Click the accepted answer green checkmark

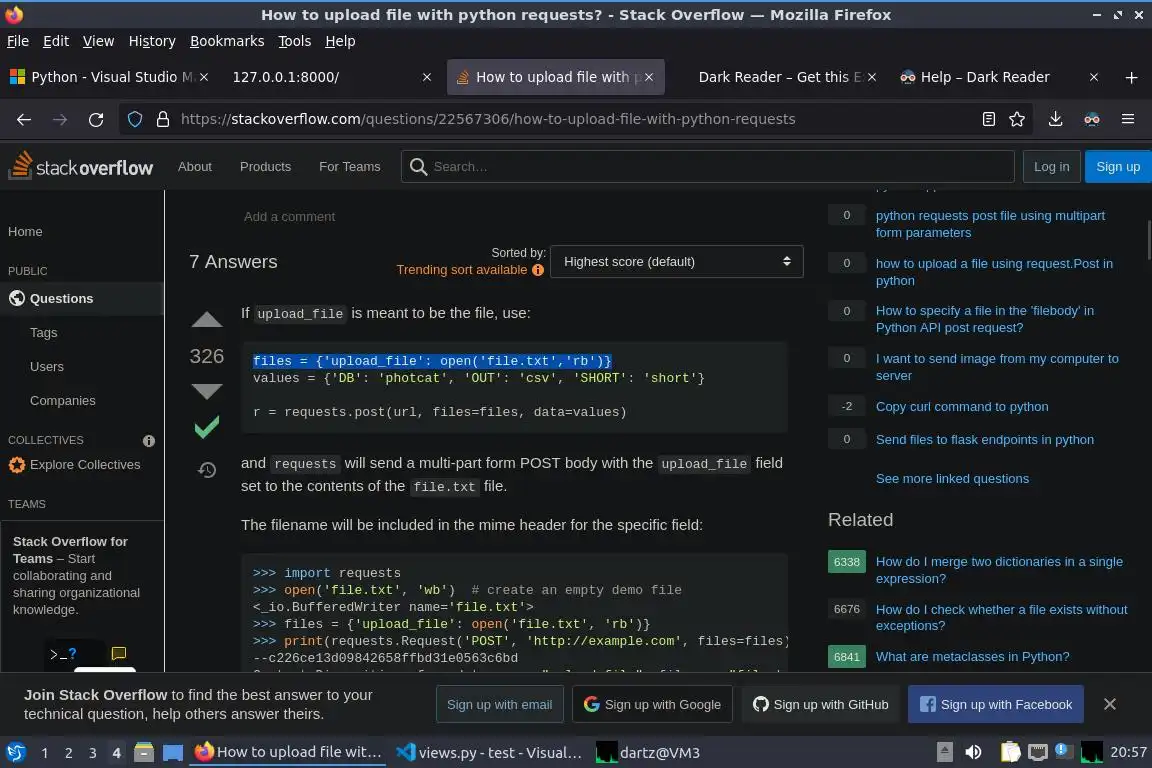[206, 427]
